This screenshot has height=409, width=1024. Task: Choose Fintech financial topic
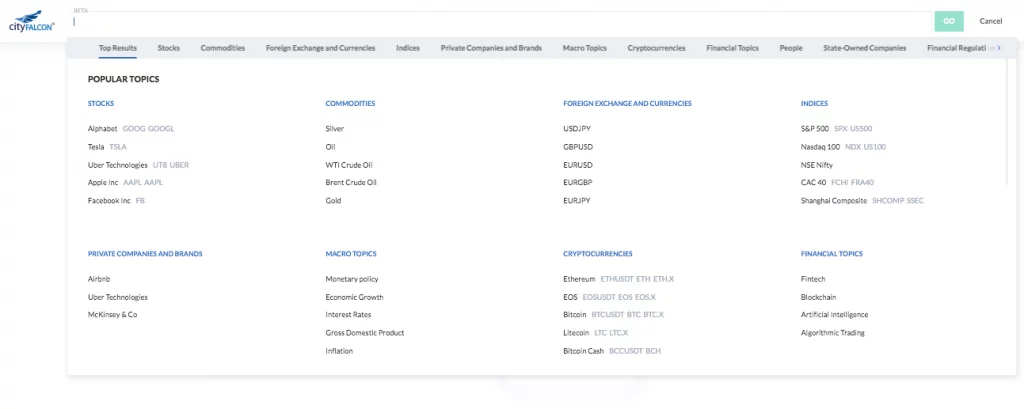(813, 279)
